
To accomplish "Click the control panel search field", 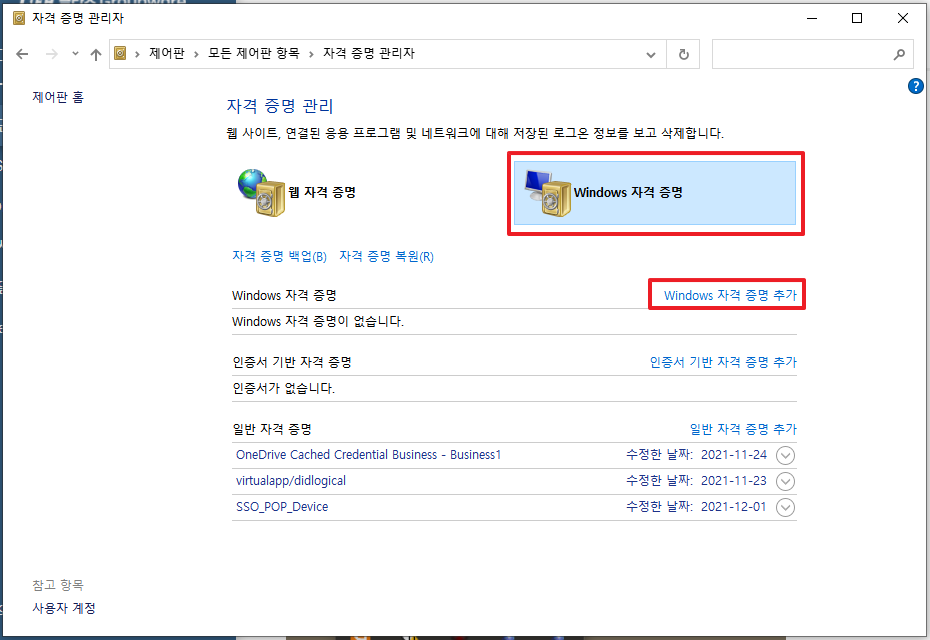I will pos(800,54).
